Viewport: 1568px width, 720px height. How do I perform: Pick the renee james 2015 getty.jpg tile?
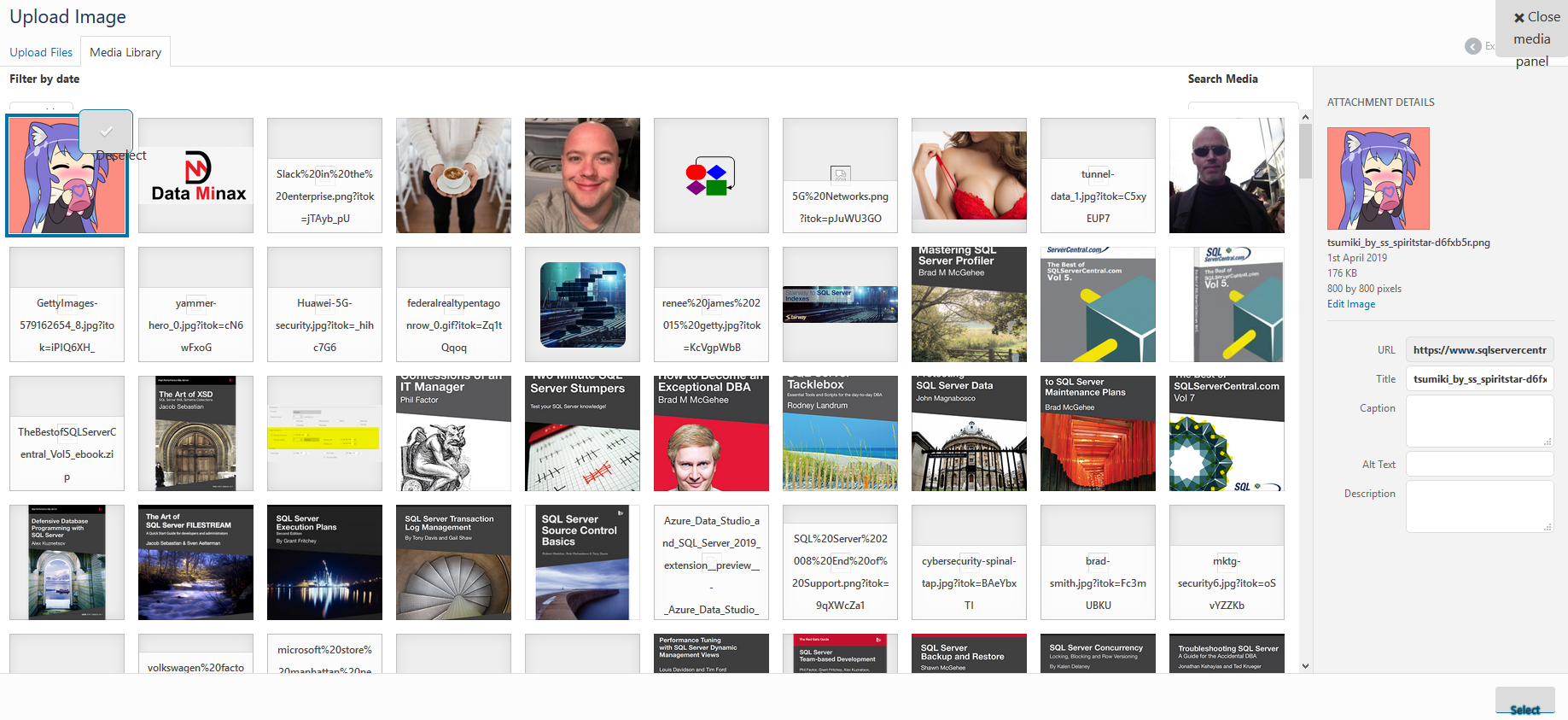click(x=712, y=305)
